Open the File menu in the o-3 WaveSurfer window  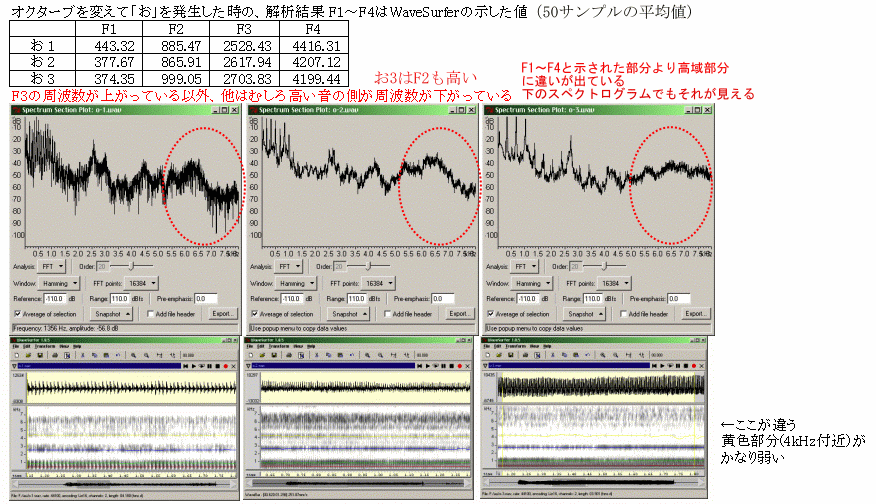pos(487,345)
